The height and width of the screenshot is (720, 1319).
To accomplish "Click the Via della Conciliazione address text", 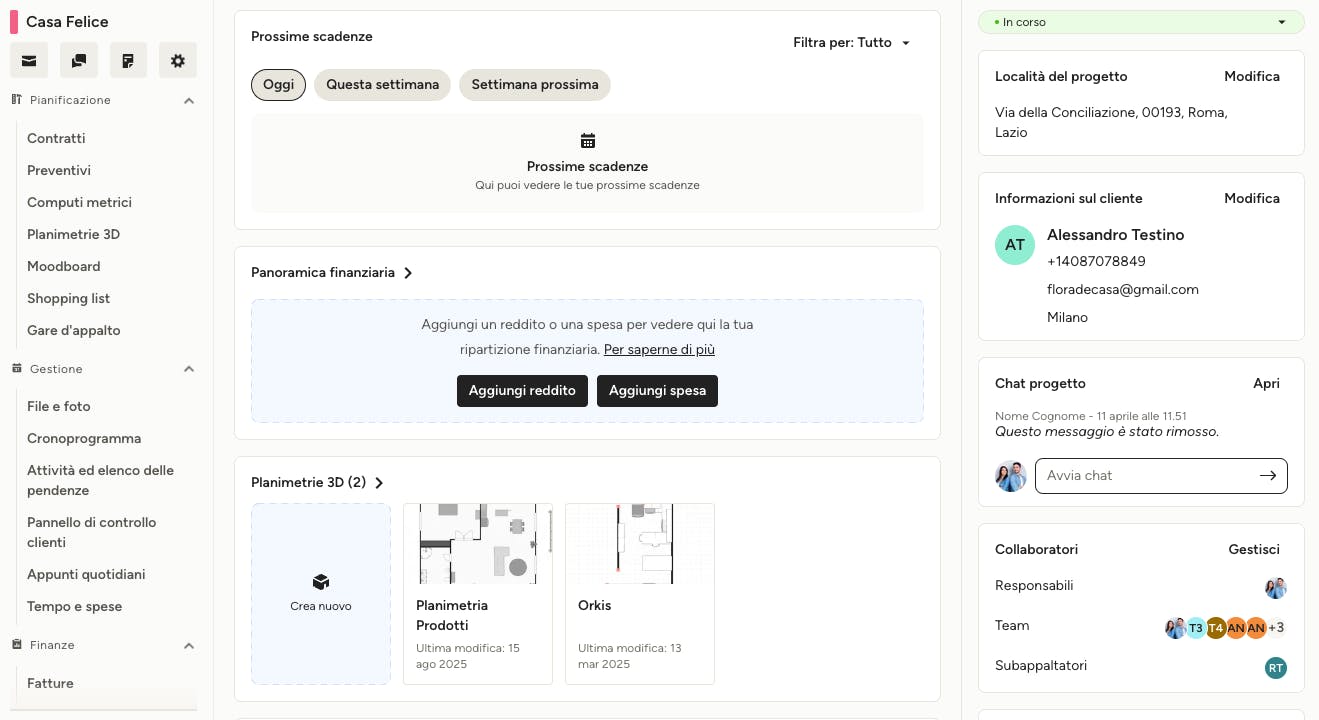I will click(x=1111, y=122).
